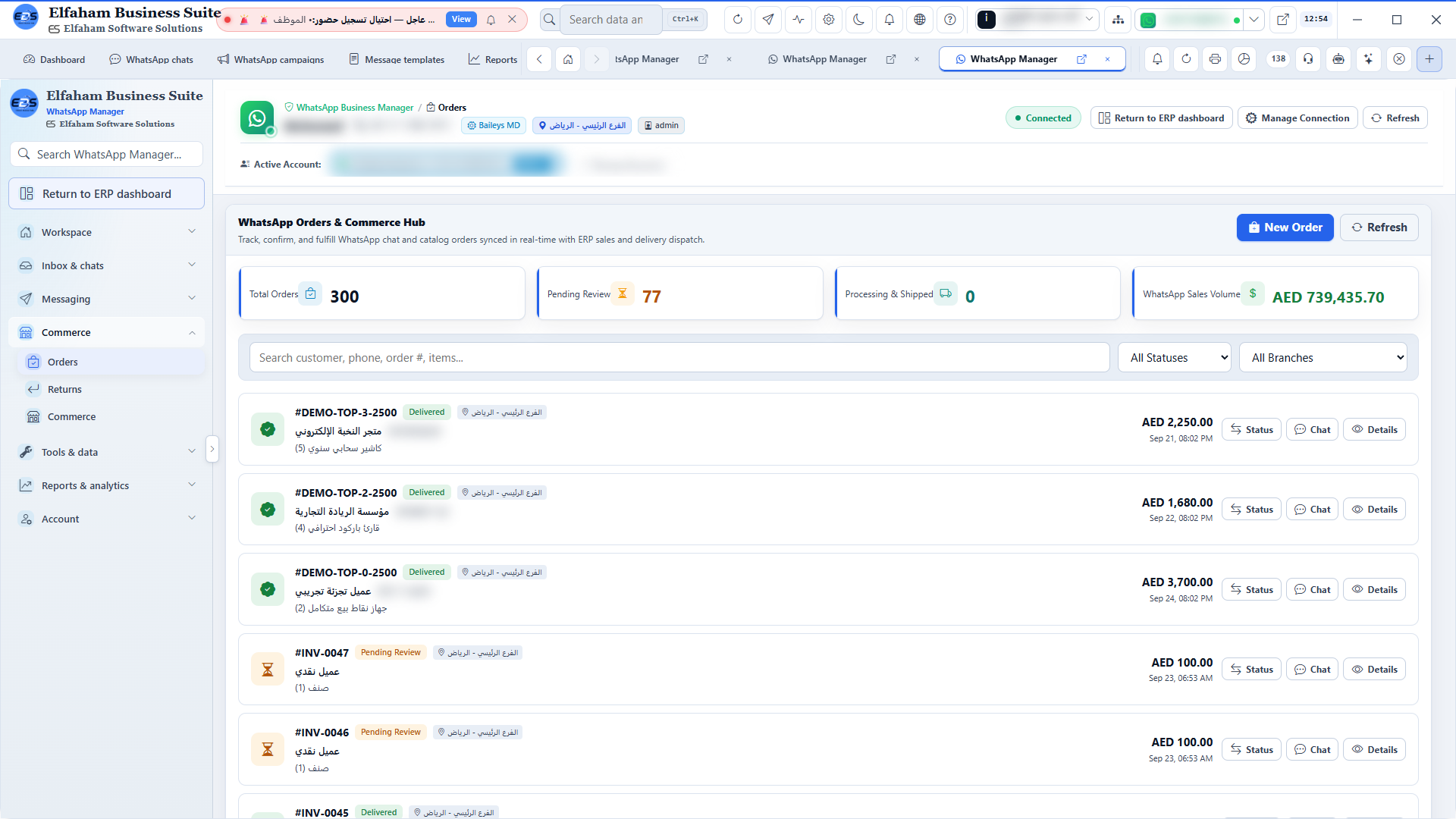Image resolution: width=1456 pixels, height=819 pixels.
Task: Click View on the notification banner
Action: 461,20
